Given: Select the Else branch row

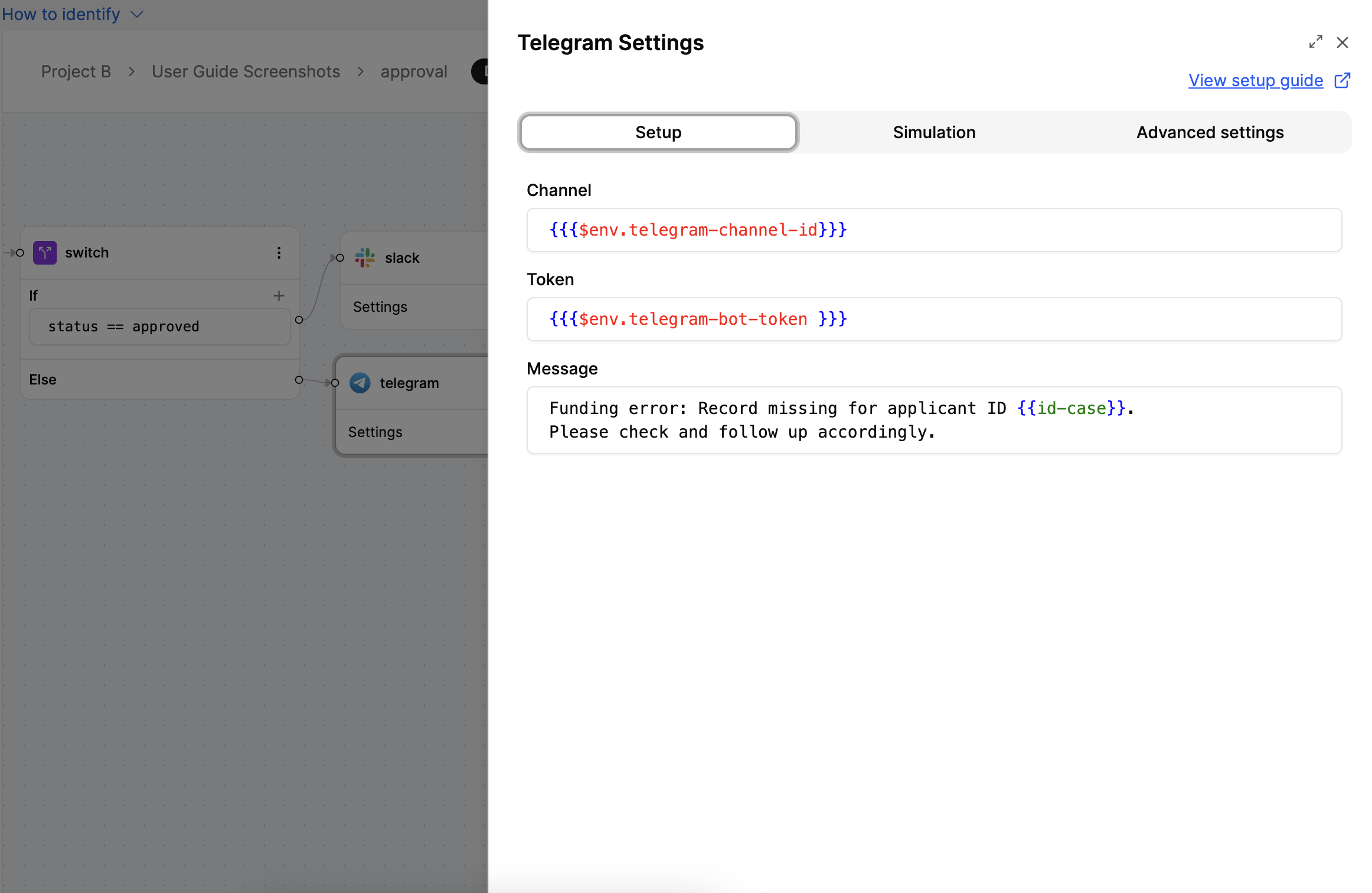Looking at the screenshot, I should click(x=160, y=380).
